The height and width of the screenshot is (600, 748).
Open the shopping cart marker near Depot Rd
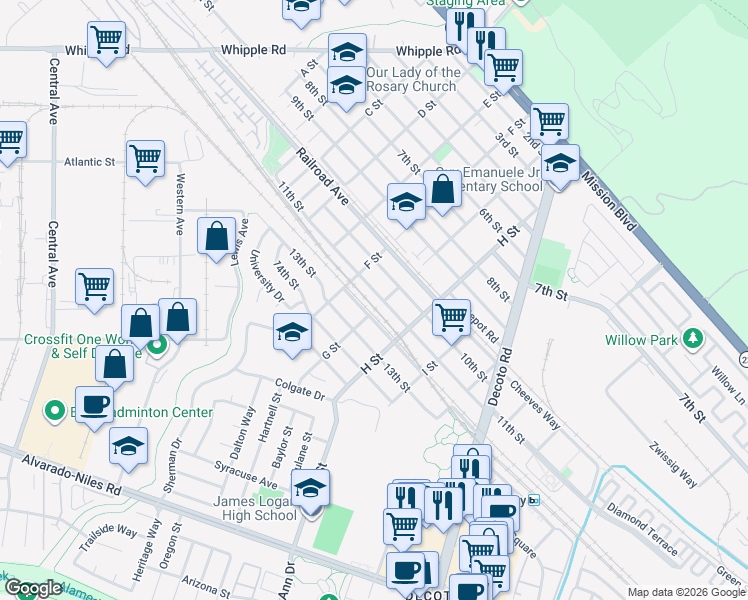pyautogui.click(x=451, y=318)
